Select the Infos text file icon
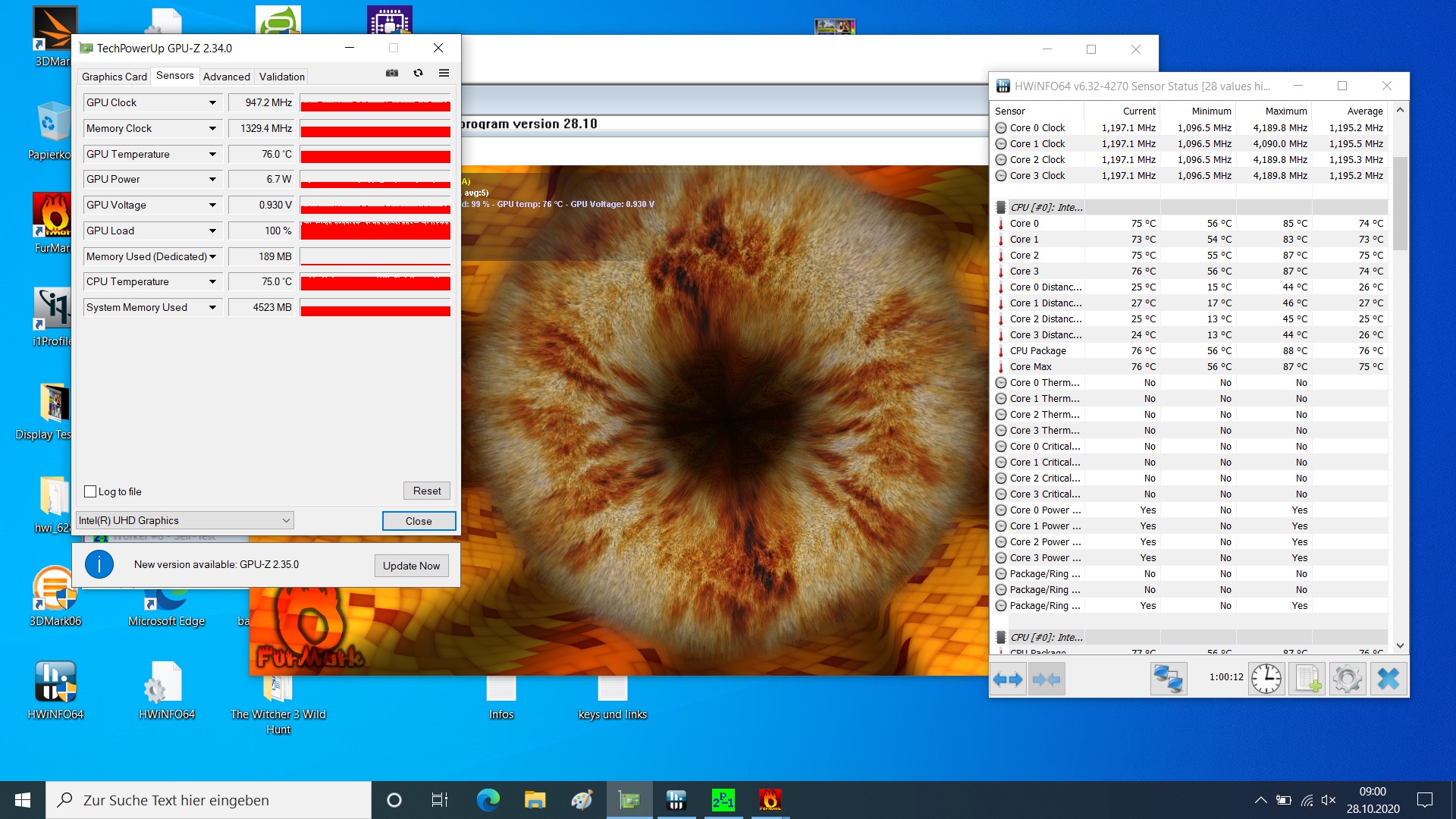This screenshot has width=1456, height=819. point(500,698)
